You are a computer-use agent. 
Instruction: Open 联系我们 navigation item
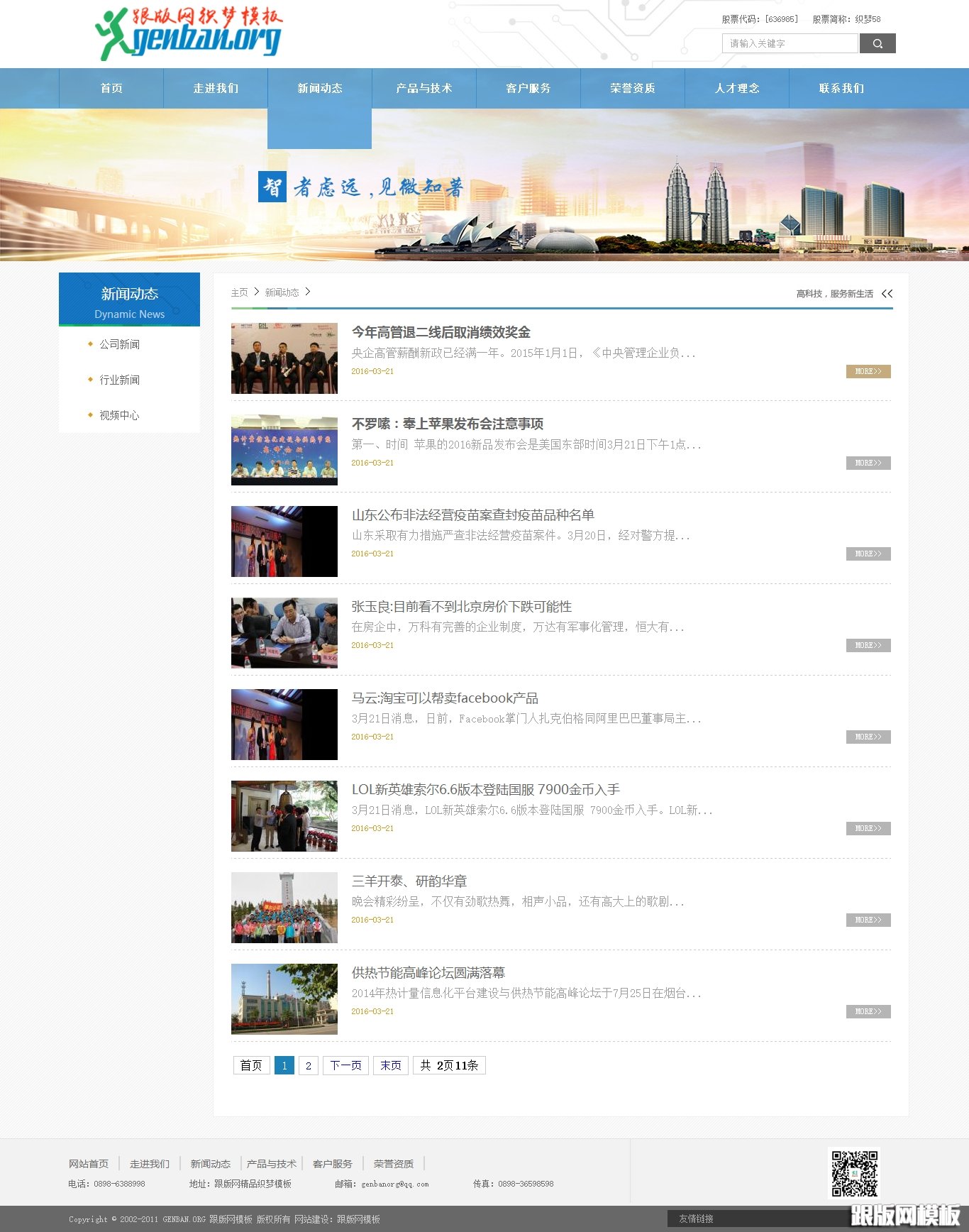[841, 88]
